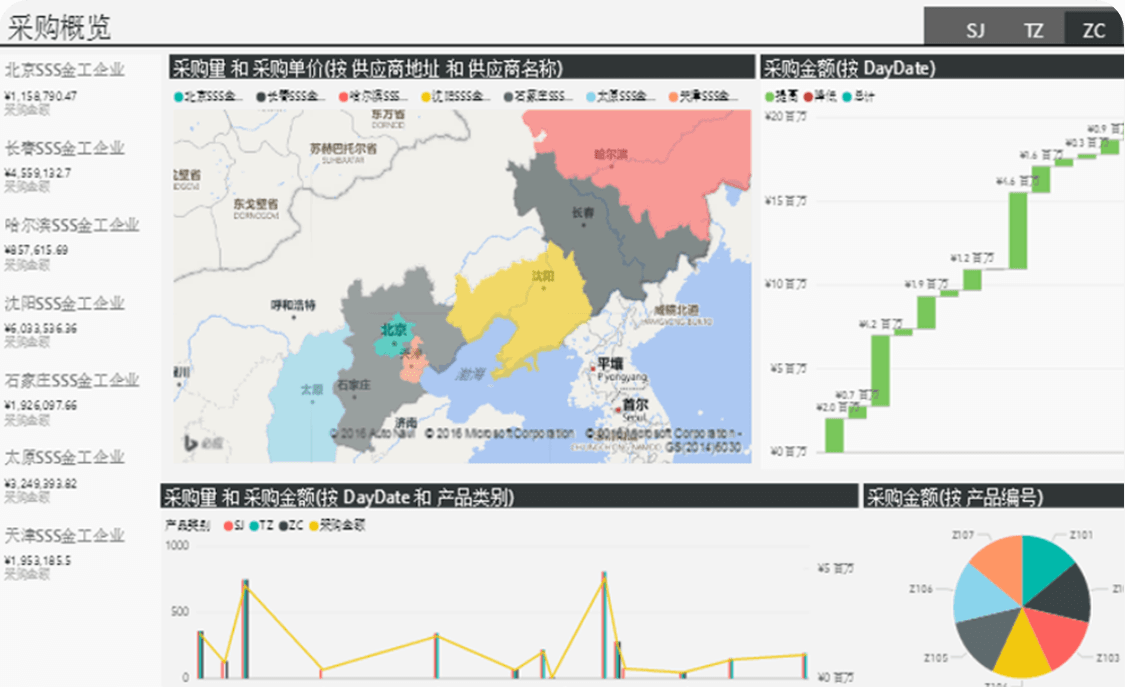This screenshot has width=1125, height=687.
Task: Click the green 提高 legend marker
Action: click(x=770, y=96)
